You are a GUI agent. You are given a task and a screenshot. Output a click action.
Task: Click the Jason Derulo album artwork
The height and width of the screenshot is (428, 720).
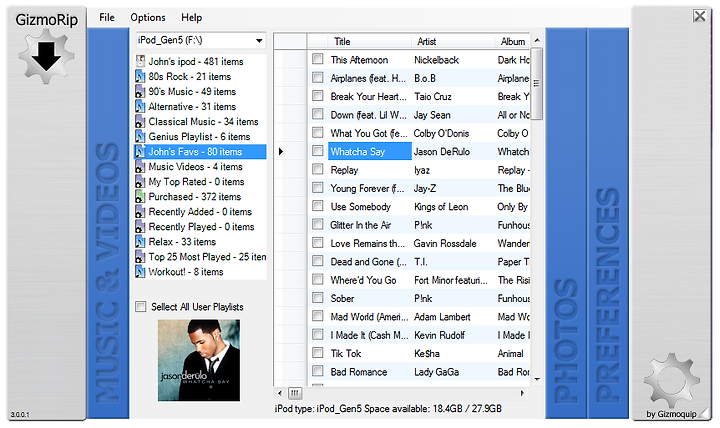pyautogui.click(x=199, y=360)
